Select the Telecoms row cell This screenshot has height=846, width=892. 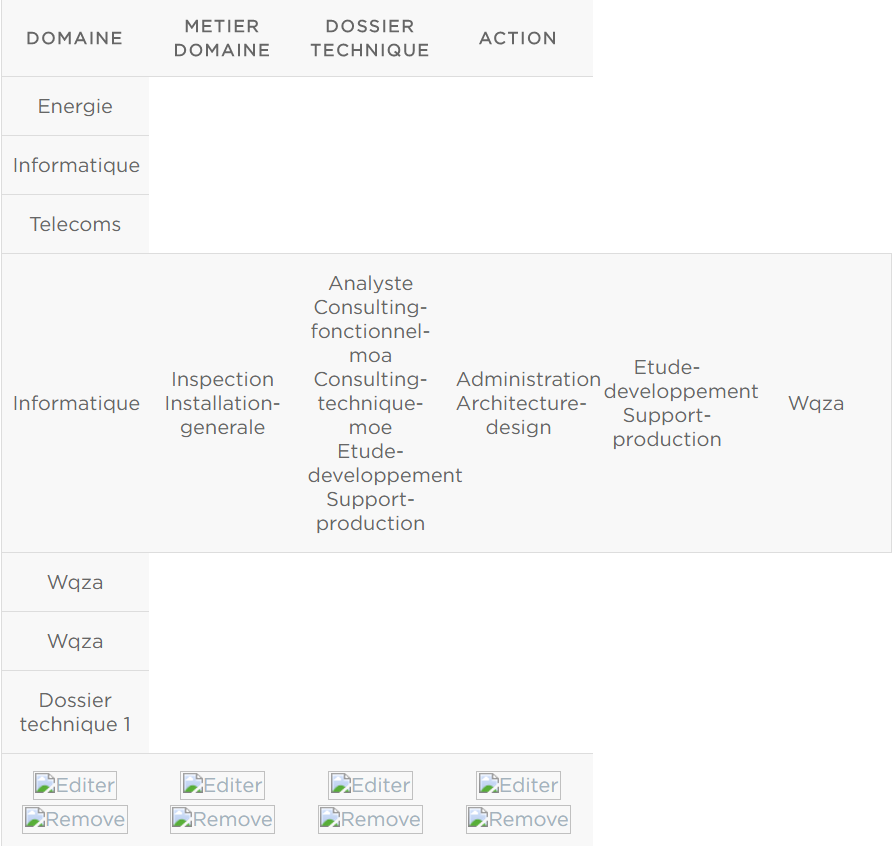pos(75,224)
